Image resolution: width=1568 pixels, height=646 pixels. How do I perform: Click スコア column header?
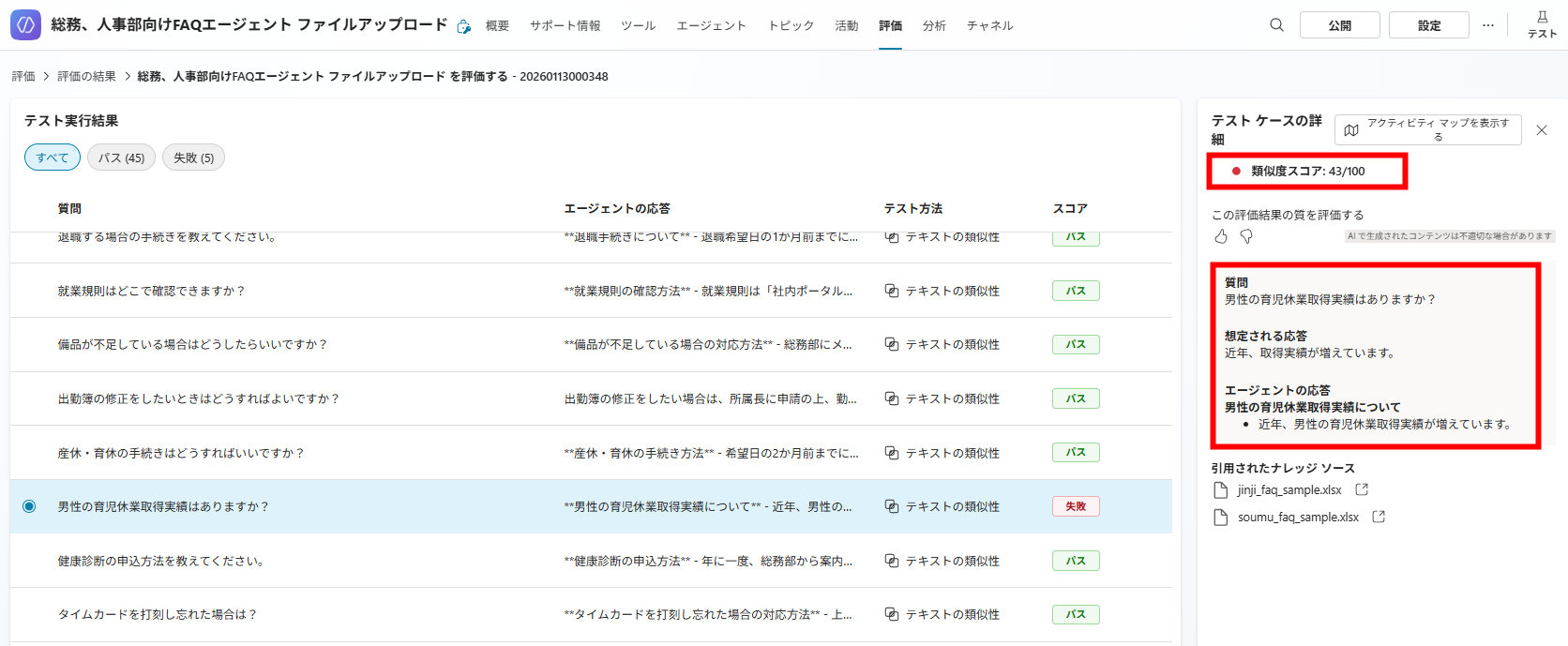tap(1070, 208)
